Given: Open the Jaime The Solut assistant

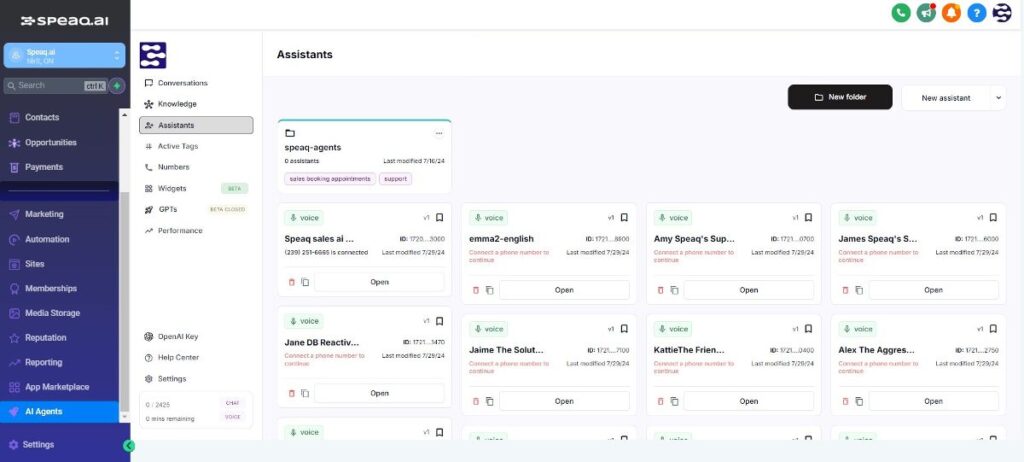Looking at the screenshot, I should coord(564,401).
